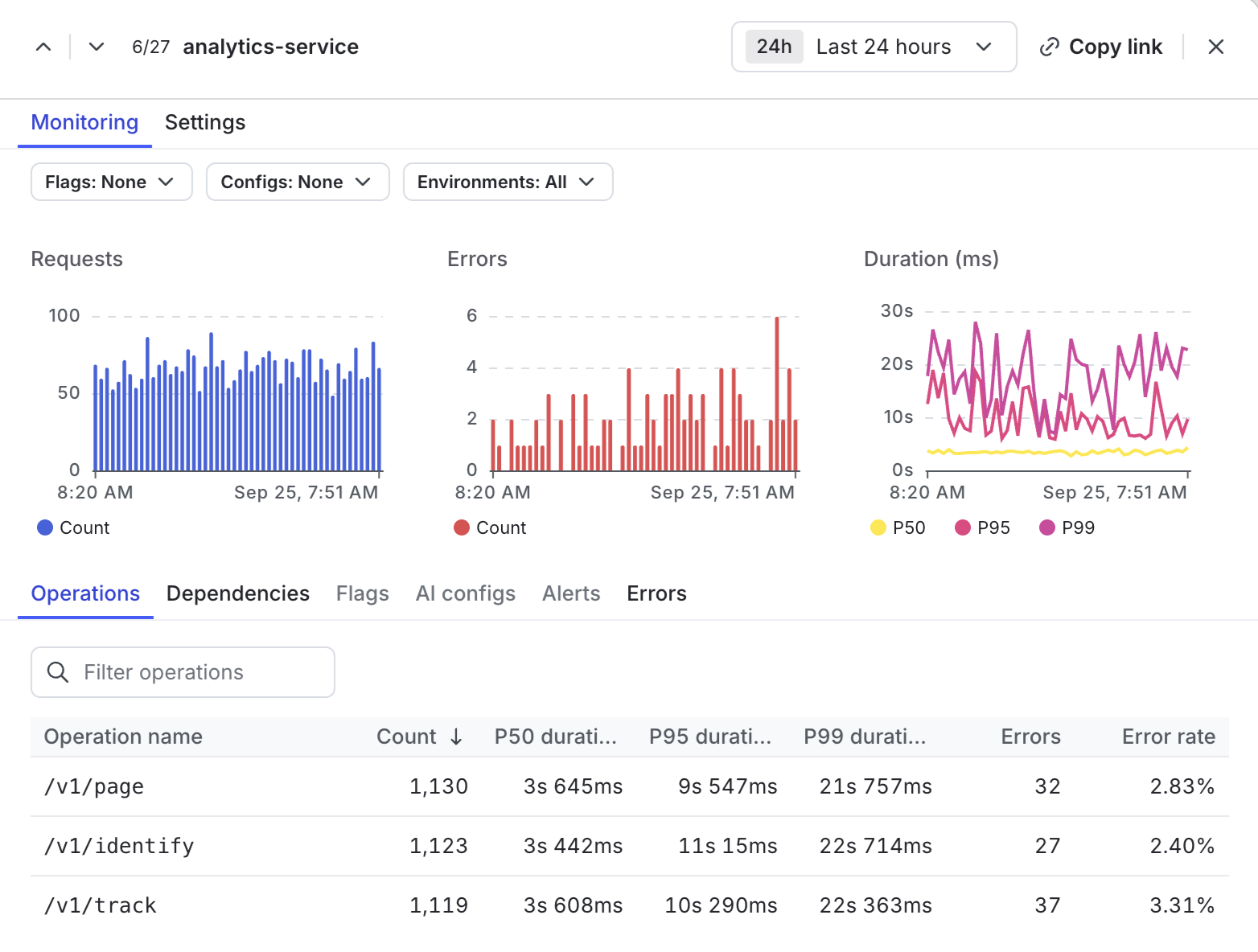
Task: Click the link icon beside Copy link
Action: [1050, 47]
